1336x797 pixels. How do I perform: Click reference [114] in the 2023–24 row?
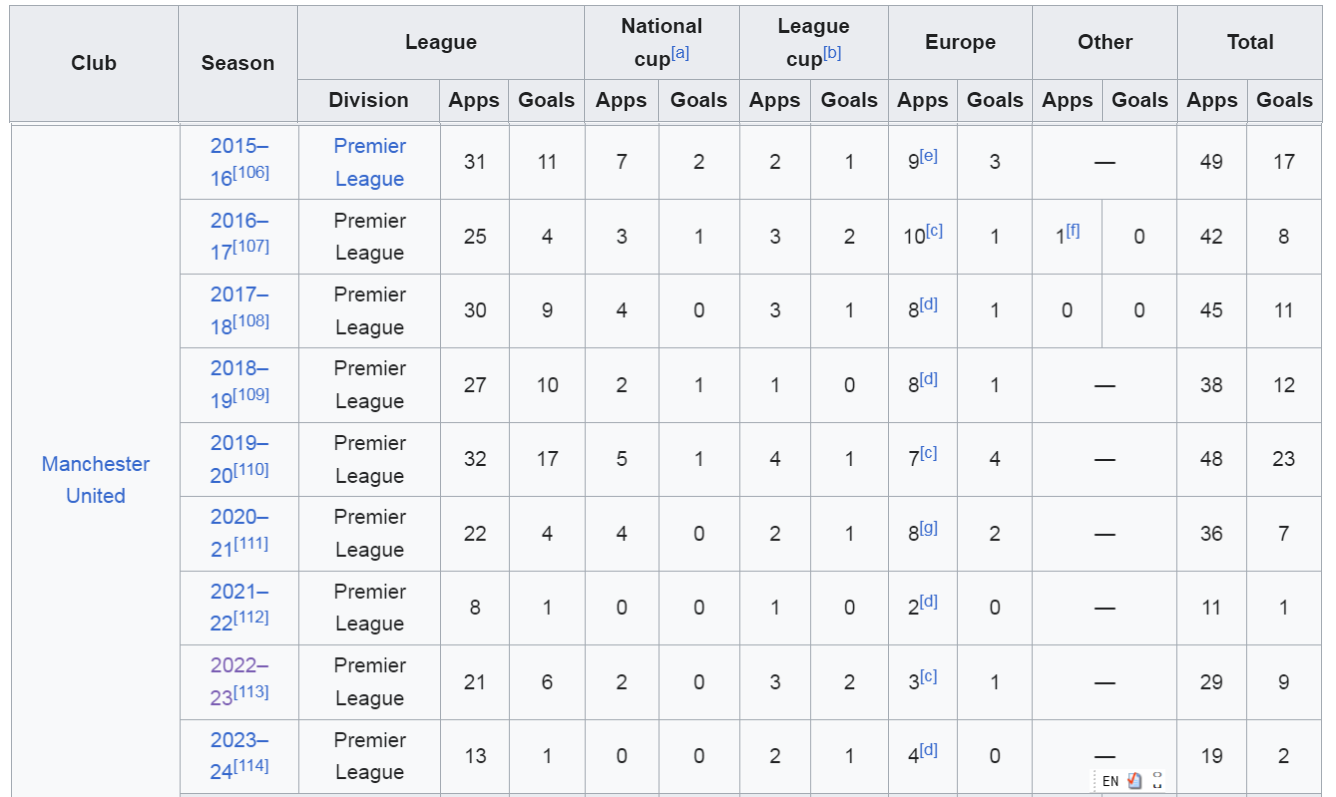[251, 767]
